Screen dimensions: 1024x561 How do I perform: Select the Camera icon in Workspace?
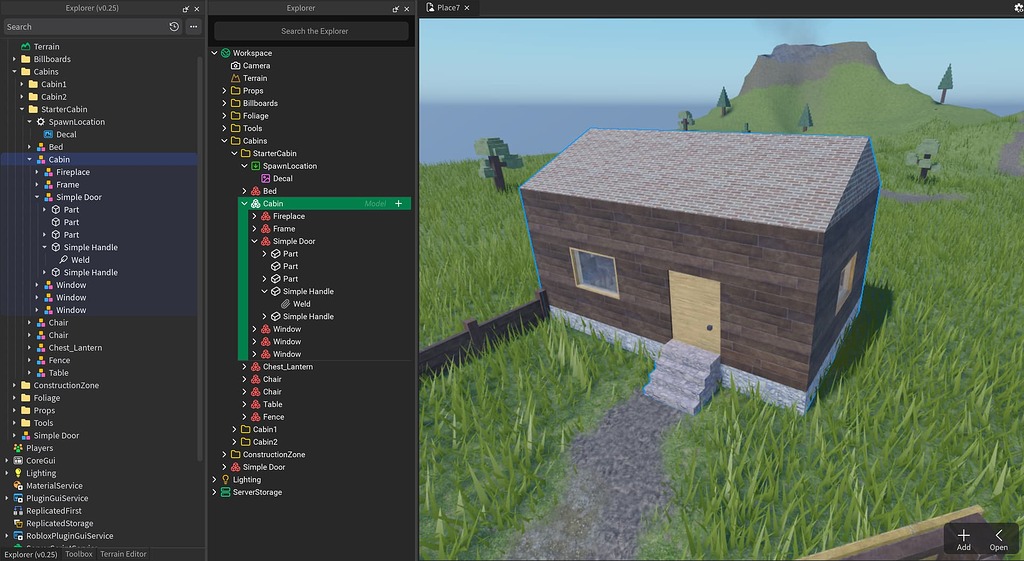(236, 65)
